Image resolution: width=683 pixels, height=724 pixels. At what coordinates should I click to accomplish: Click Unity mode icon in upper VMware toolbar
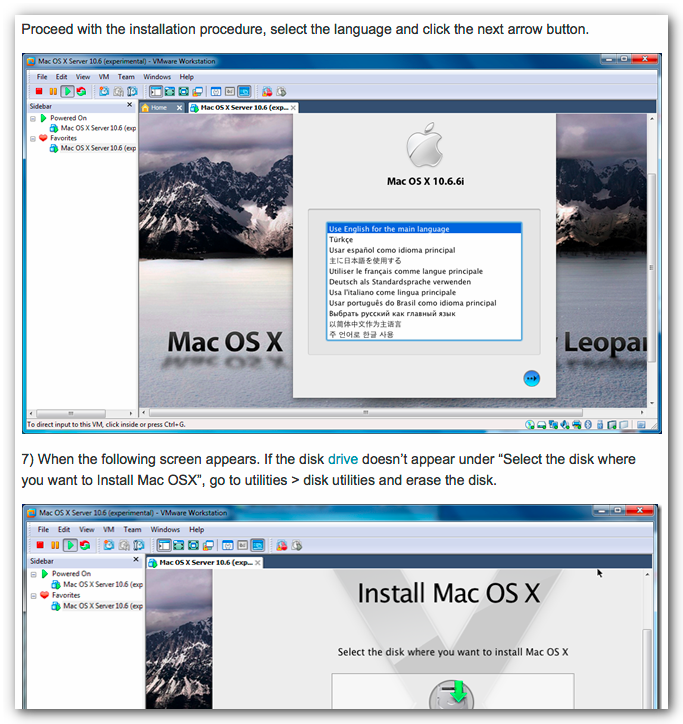(198, 91)
